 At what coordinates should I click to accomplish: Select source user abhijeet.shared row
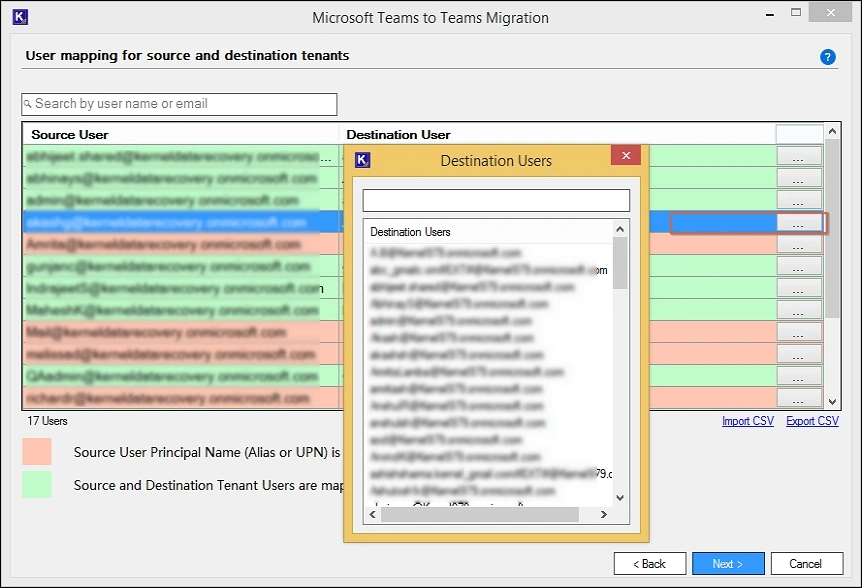[x=180, y=157]
